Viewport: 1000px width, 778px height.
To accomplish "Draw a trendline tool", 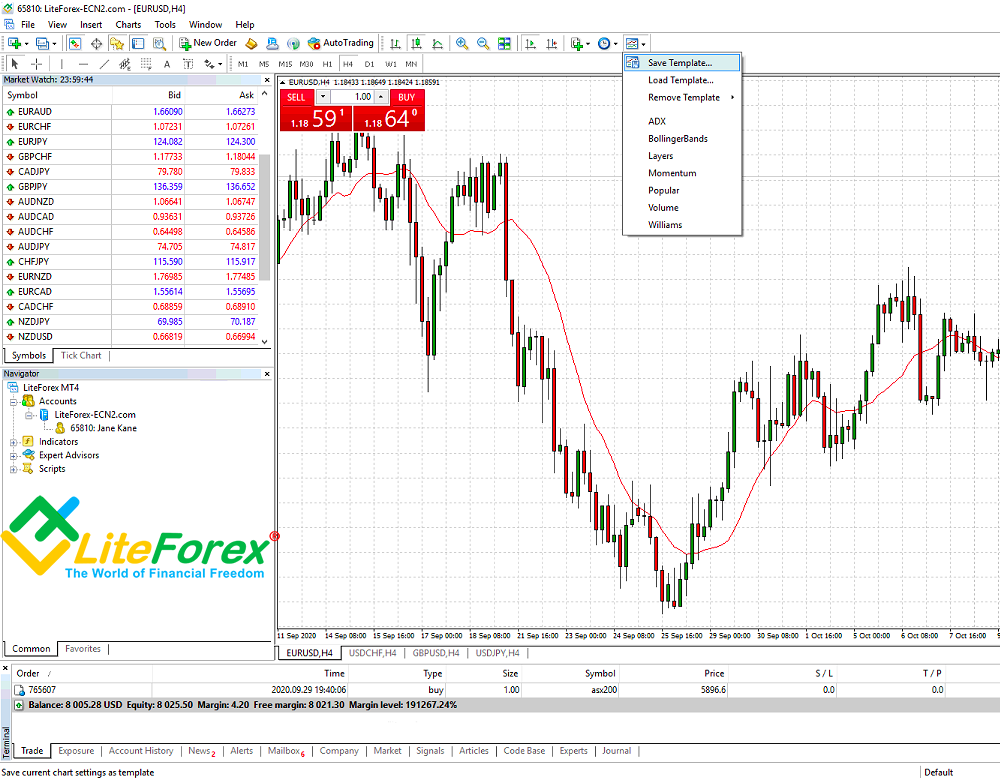I will point(104,64).
